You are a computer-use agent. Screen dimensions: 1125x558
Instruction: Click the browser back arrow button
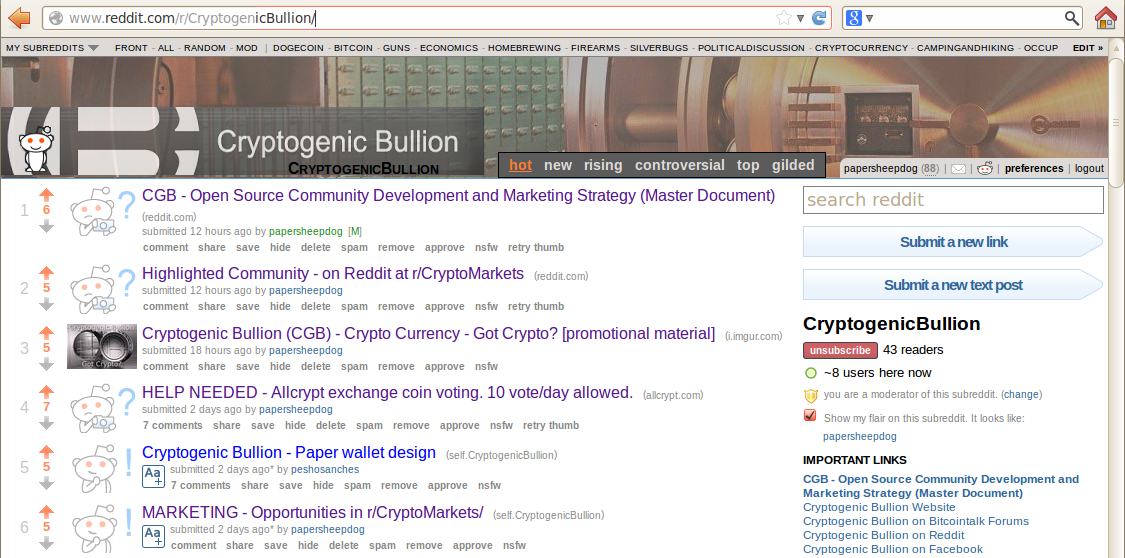click(x=19, y=18)
